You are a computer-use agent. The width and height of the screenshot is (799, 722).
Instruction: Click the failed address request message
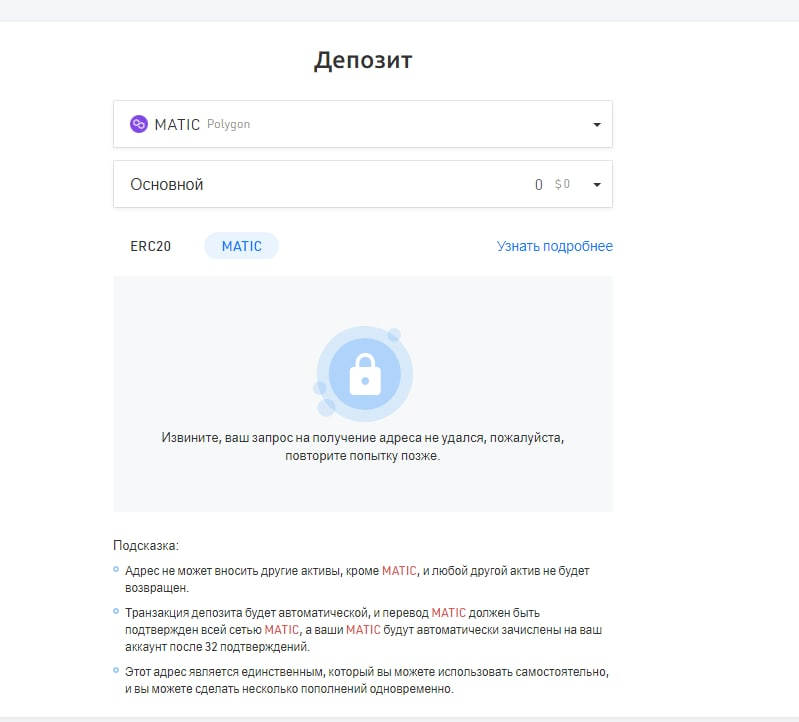pyautogui.click(x=362, y=447)
